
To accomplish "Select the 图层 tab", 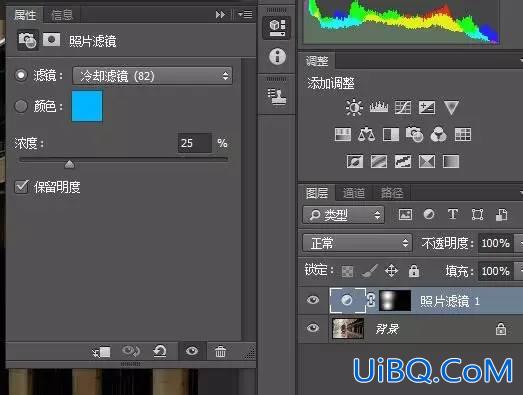I will click(x=317, y=193).
